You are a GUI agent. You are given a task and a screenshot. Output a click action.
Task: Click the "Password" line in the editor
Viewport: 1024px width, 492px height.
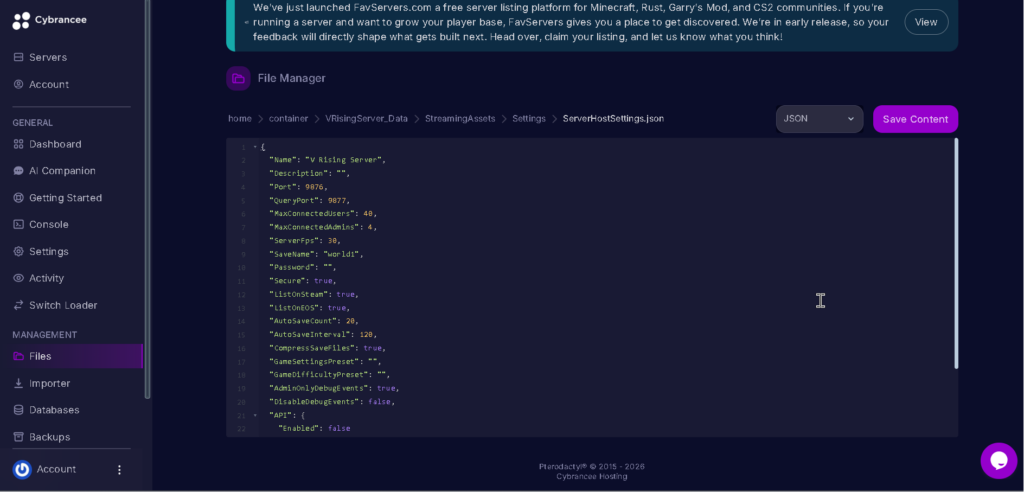(302, 267)
